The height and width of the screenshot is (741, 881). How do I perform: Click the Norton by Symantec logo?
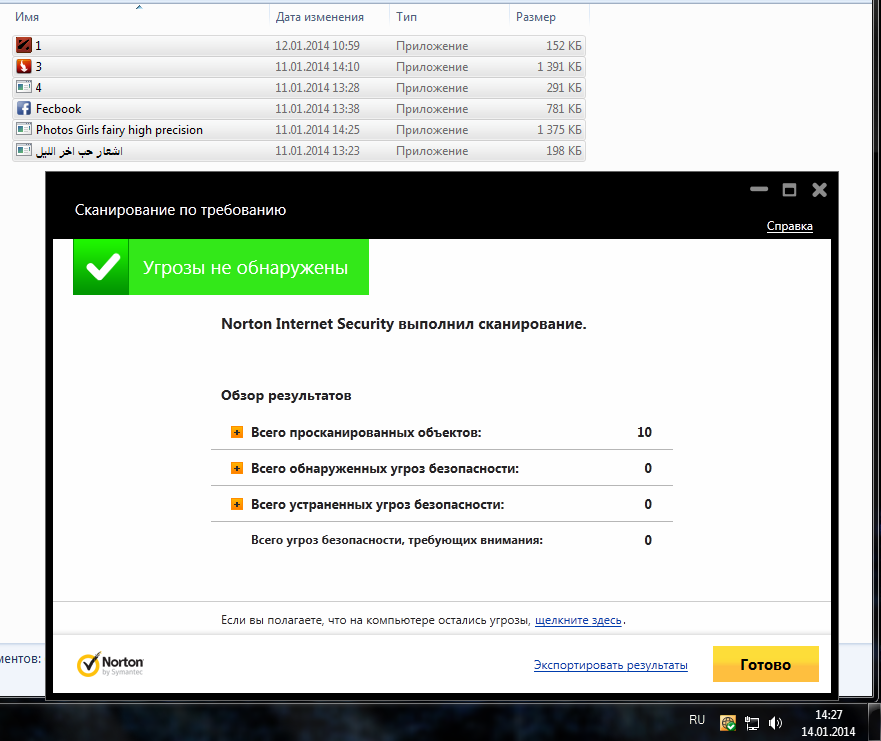(110, 665)
